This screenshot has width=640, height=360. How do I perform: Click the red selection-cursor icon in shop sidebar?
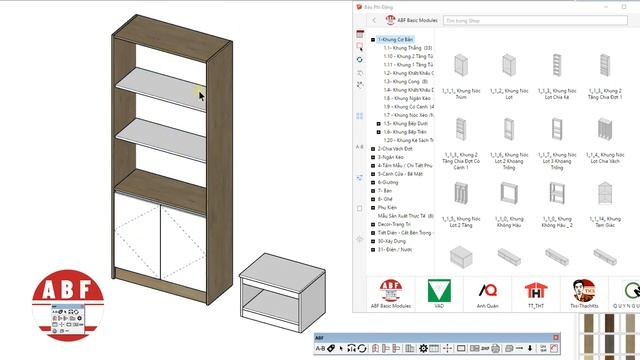(x=360, y=47)
